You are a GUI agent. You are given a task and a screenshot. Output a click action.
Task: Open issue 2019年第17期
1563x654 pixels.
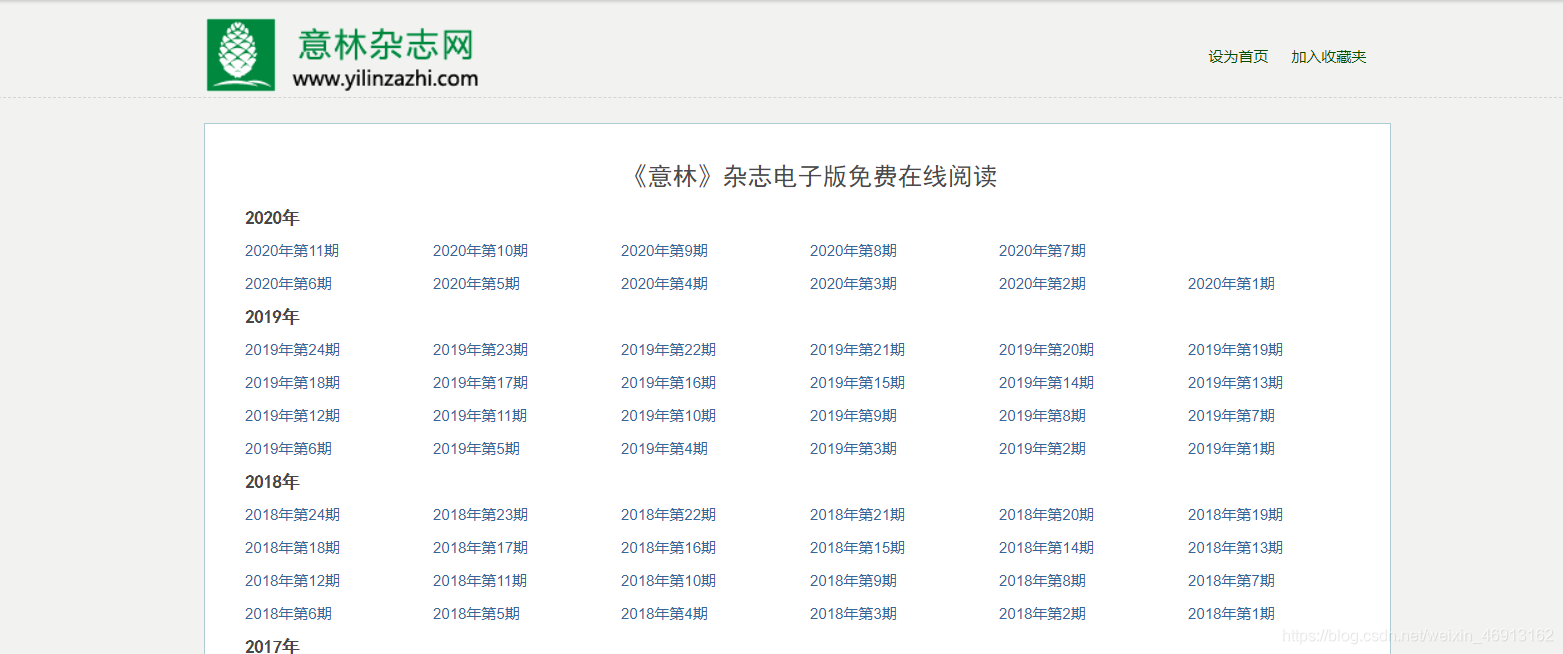pyautogui.click(x=480, y=383)
